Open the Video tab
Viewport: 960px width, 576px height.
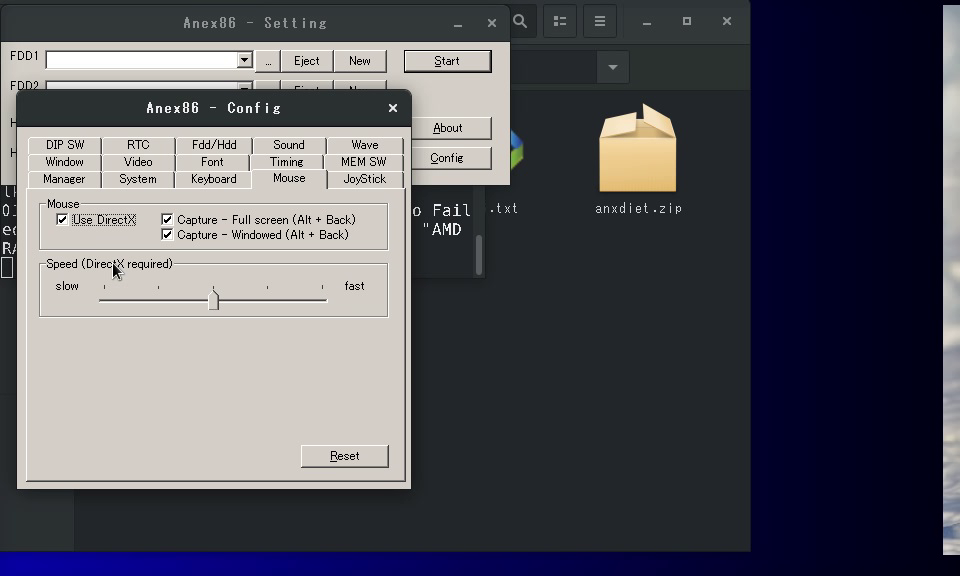[138, 162]
